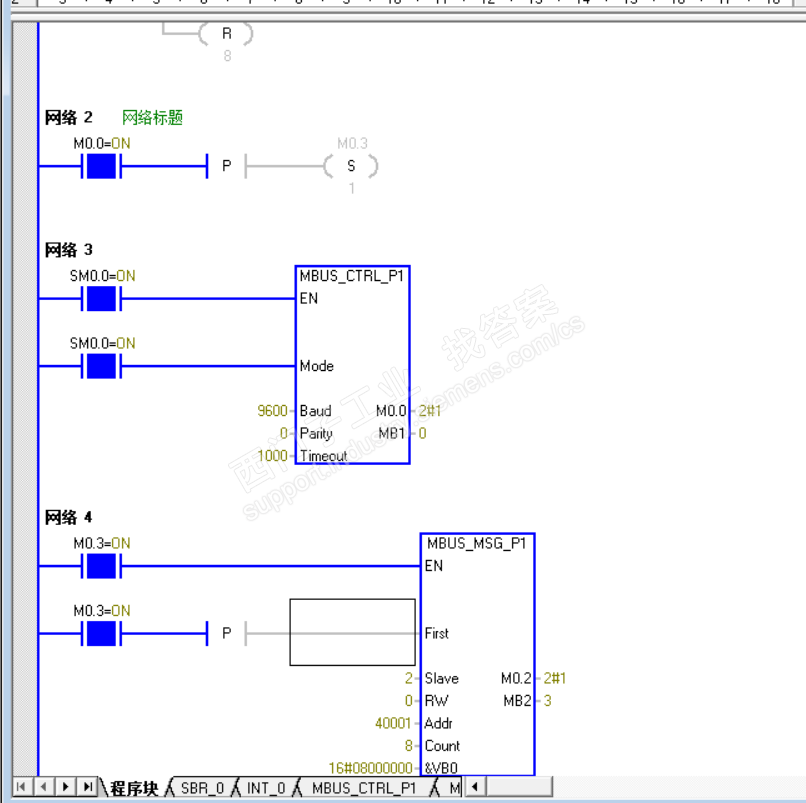
Task: Click the First input label on MBUS_MSG_P1
Action: coord(436,633)
